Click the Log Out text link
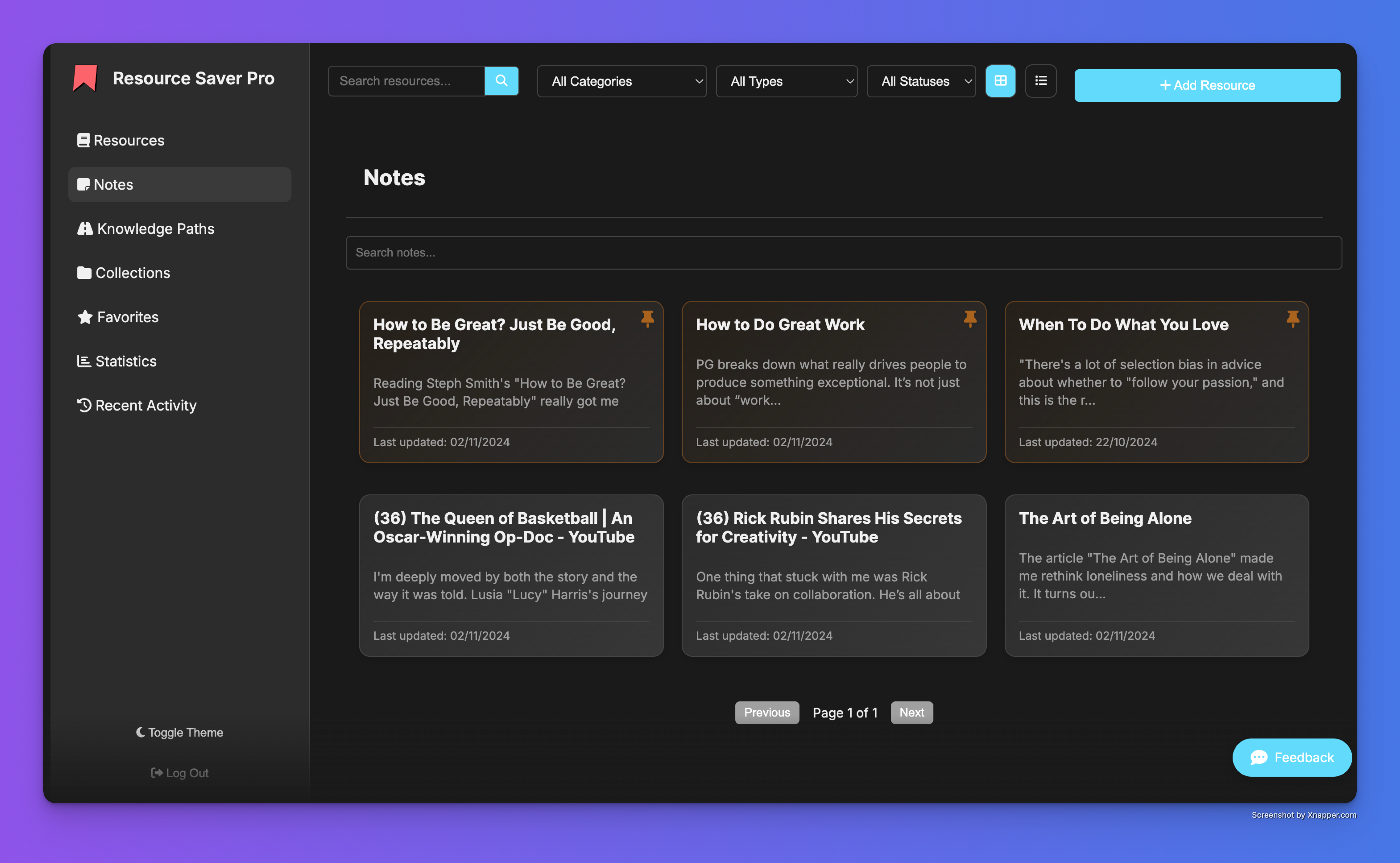The image size is (1400, 863). click(187, 773)
